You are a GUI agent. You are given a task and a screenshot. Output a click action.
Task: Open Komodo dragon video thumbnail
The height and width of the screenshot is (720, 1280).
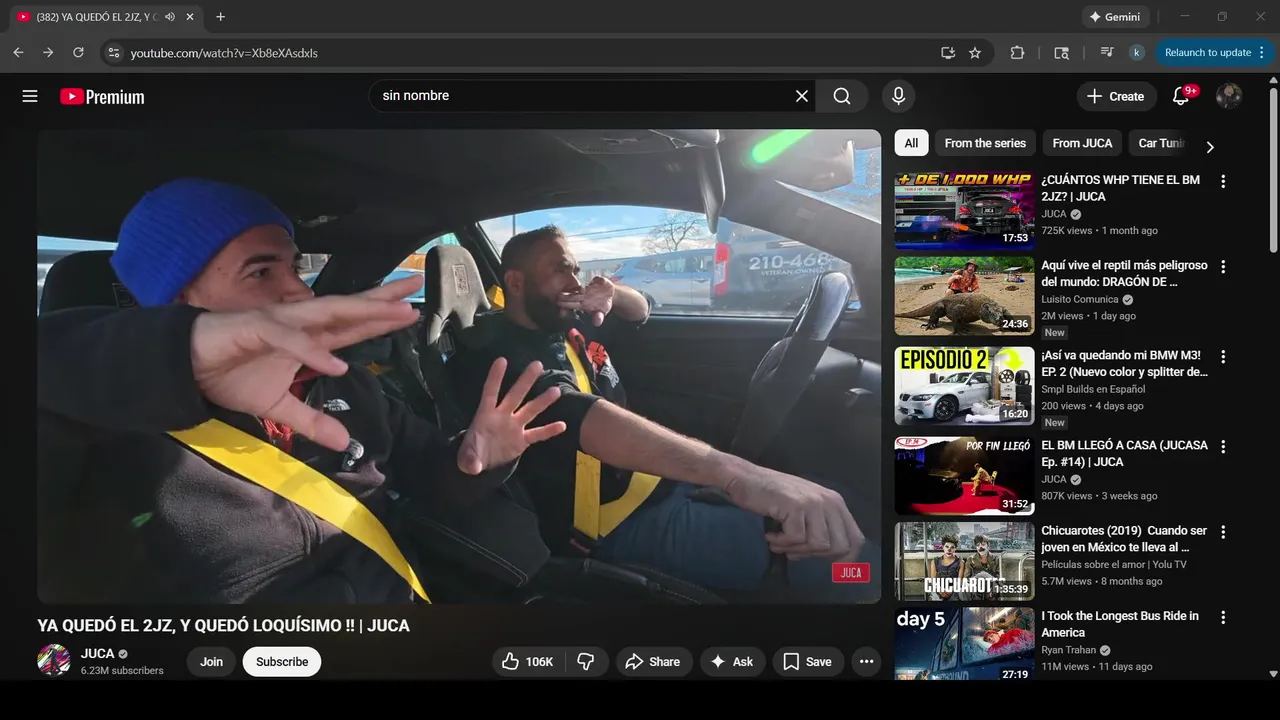coord(964,296)
